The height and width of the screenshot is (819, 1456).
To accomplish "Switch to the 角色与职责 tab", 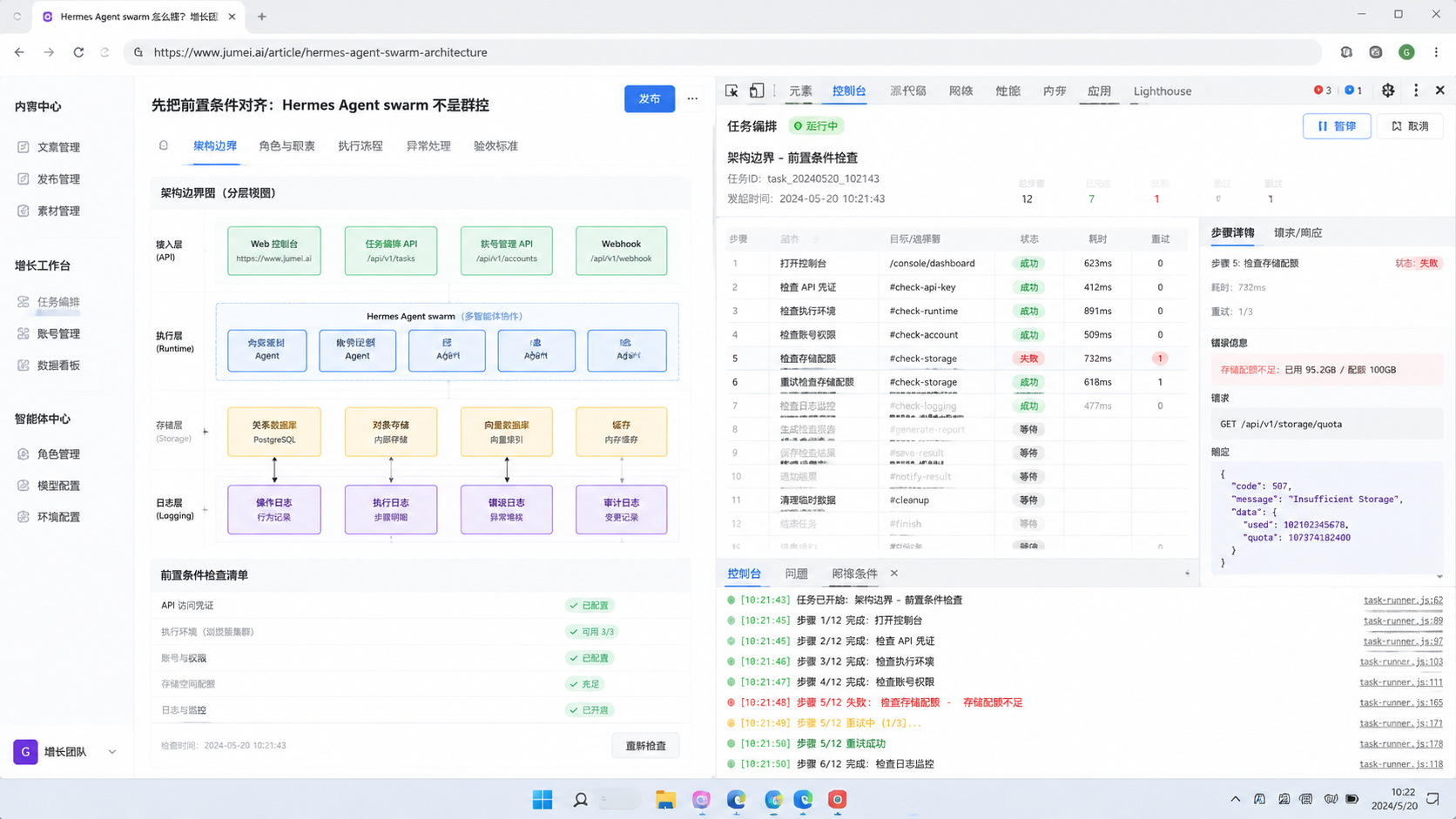I will [x=286, y=146].
